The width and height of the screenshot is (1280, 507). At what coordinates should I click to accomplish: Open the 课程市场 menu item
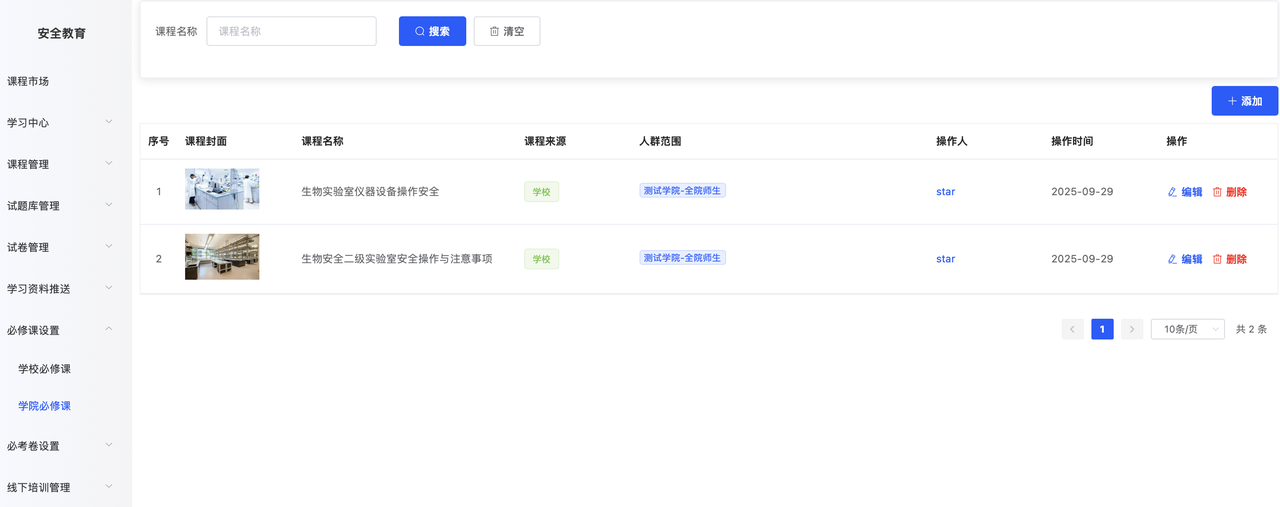point(28,81)
